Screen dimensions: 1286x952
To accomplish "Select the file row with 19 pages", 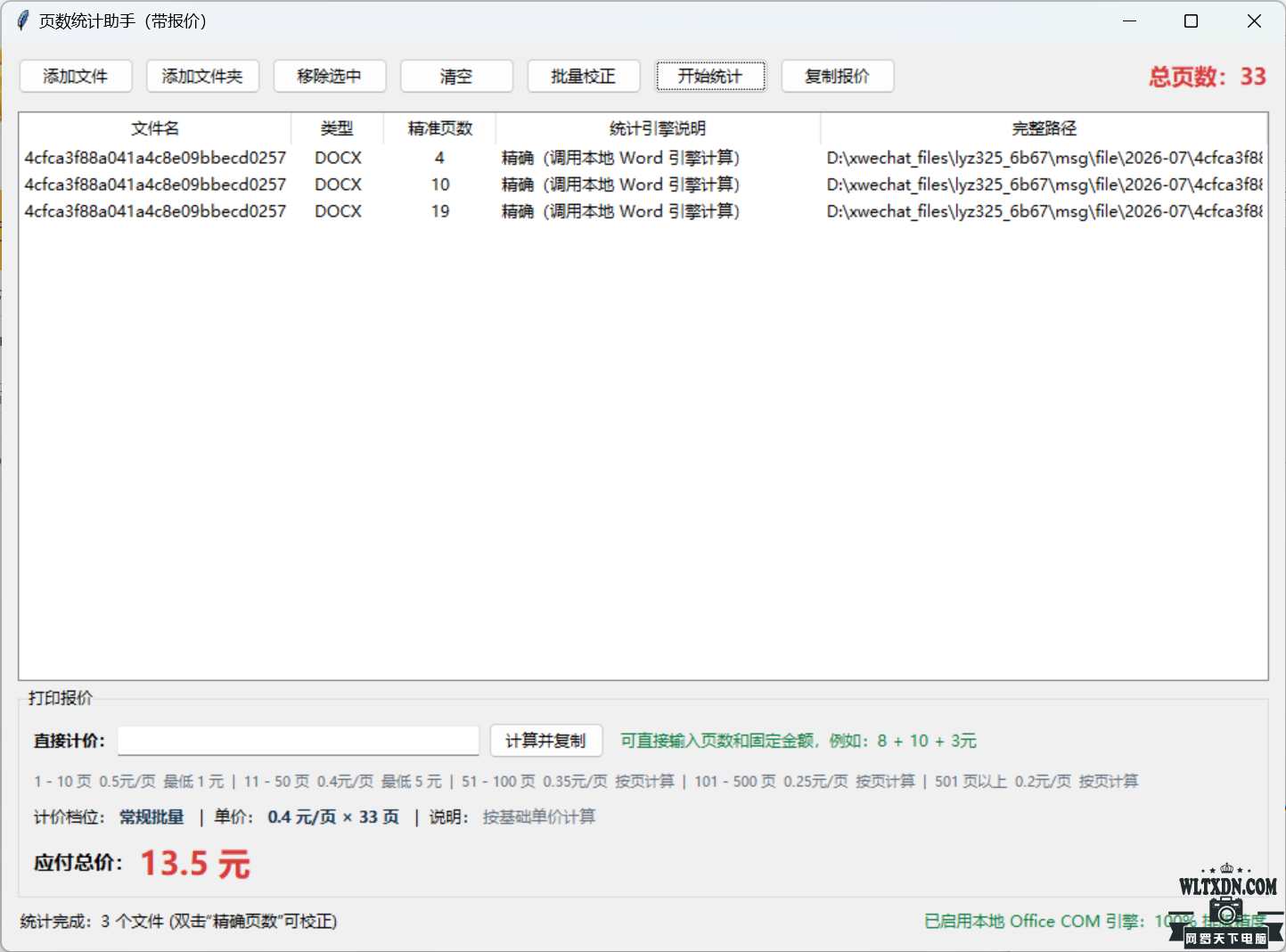I will pos(643,211).
